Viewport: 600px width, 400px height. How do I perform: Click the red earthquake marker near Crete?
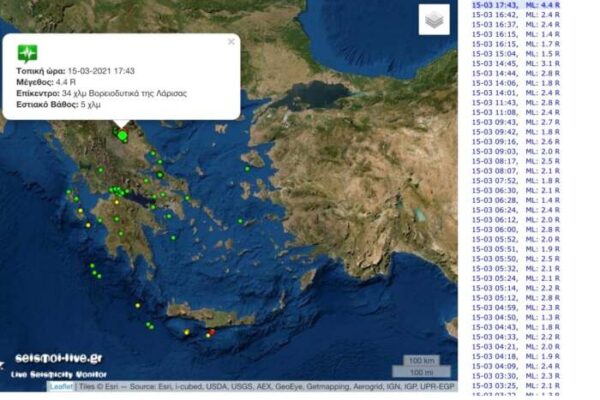pyautogui.click(x=211, y=333)
